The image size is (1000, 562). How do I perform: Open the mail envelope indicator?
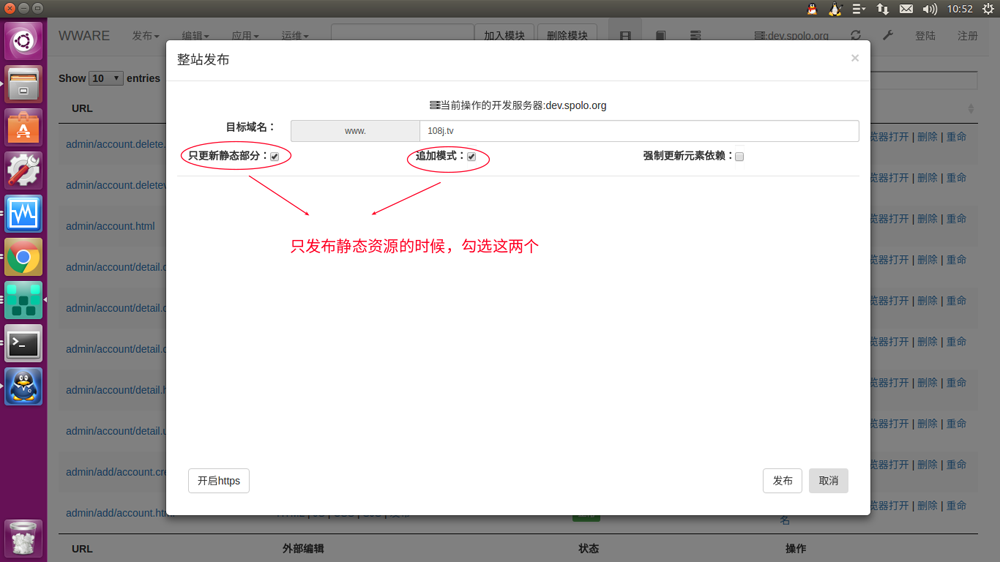pos(906,9)
